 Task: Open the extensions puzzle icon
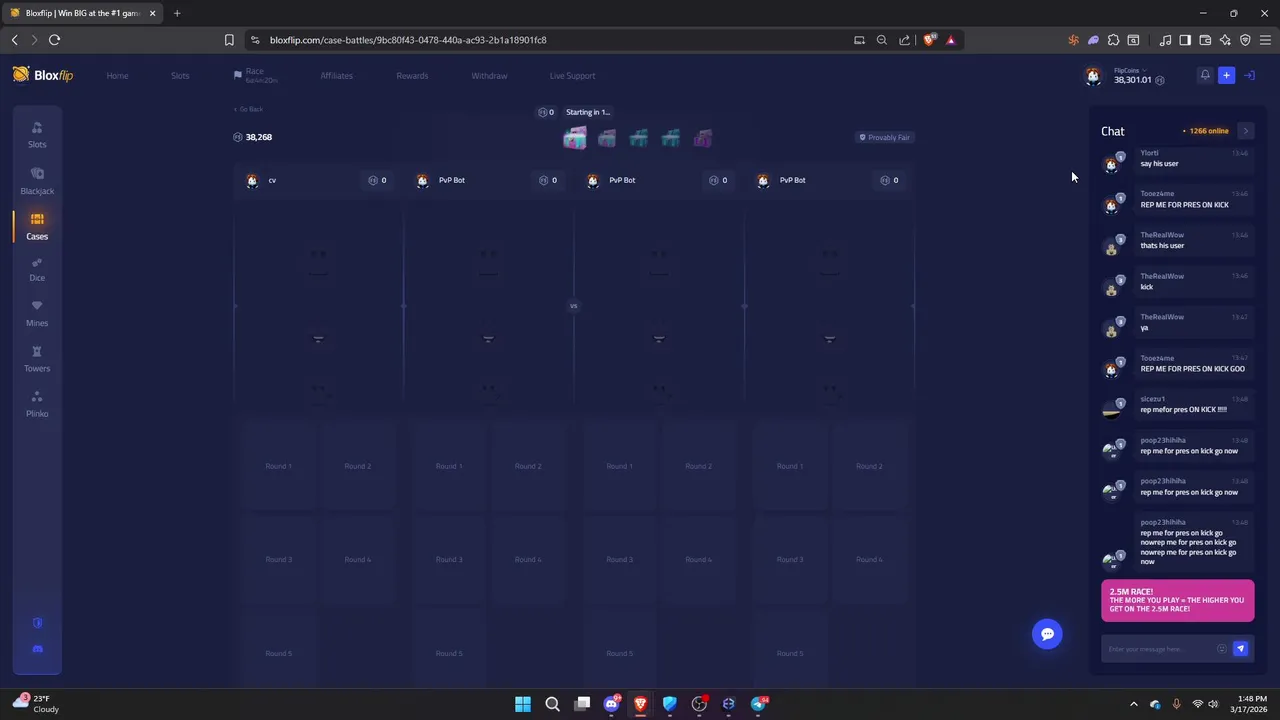1113,40
